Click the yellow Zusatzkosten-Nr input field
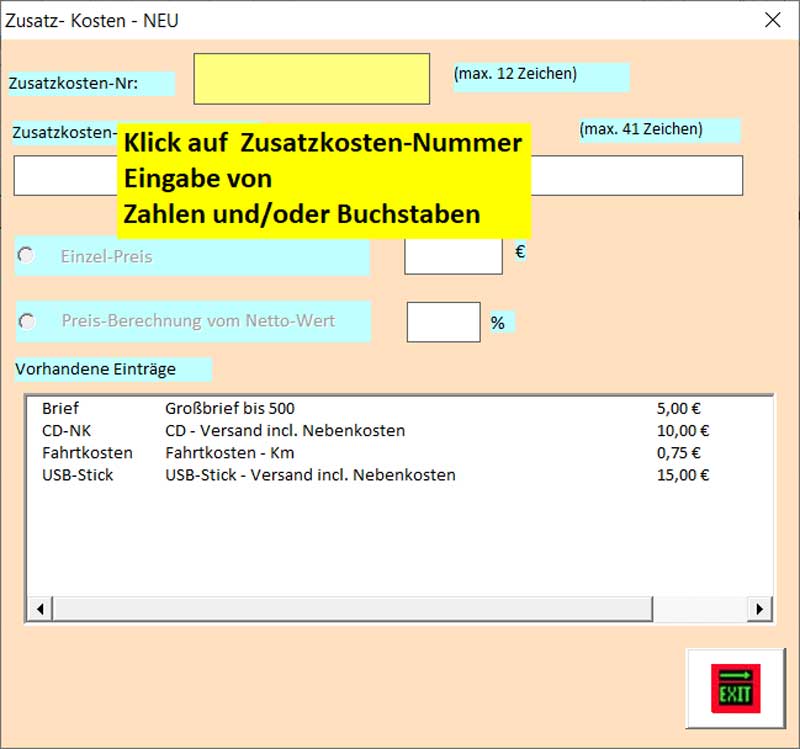The image size is (800, 749). pyautogui.click(x=311, y=79)
